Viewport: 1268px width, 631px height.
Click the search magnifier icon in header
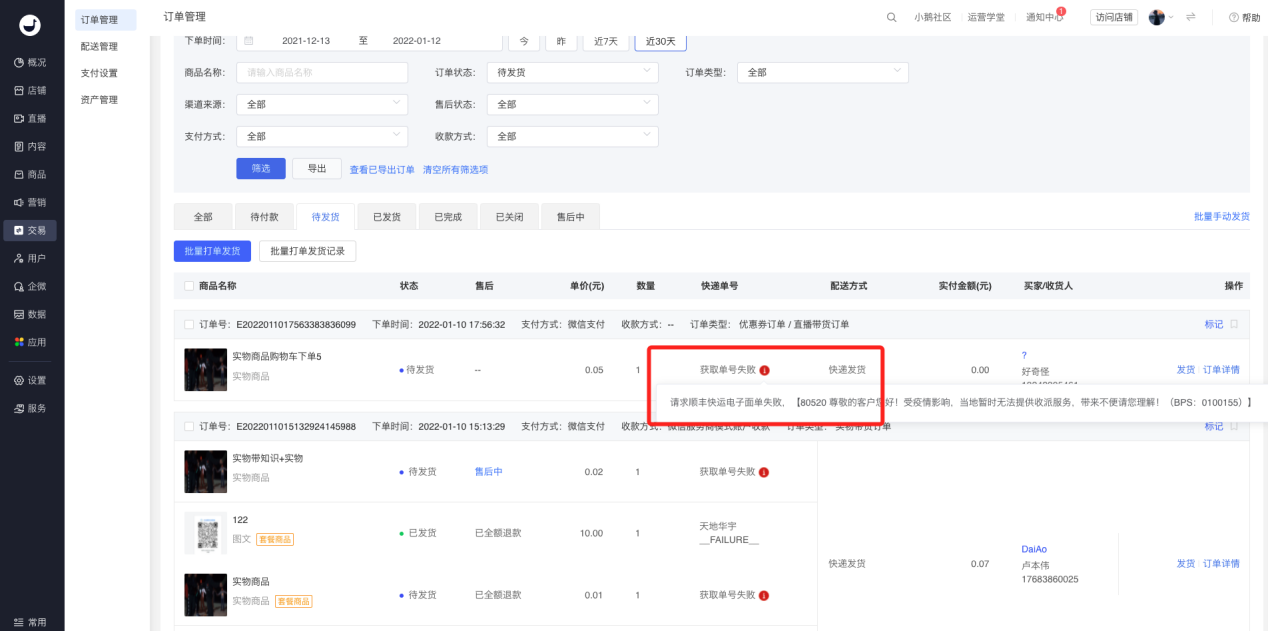pyautogui.click(x=892, y=17)
